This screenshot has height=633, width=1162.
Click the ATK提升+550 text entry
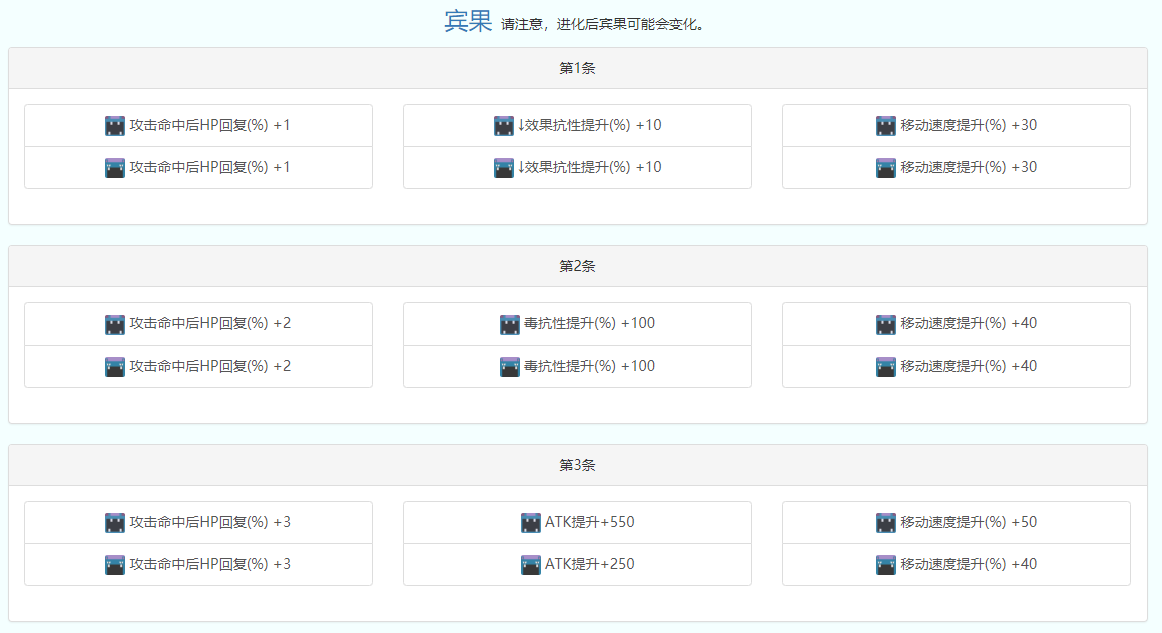(x=589, y=522)
